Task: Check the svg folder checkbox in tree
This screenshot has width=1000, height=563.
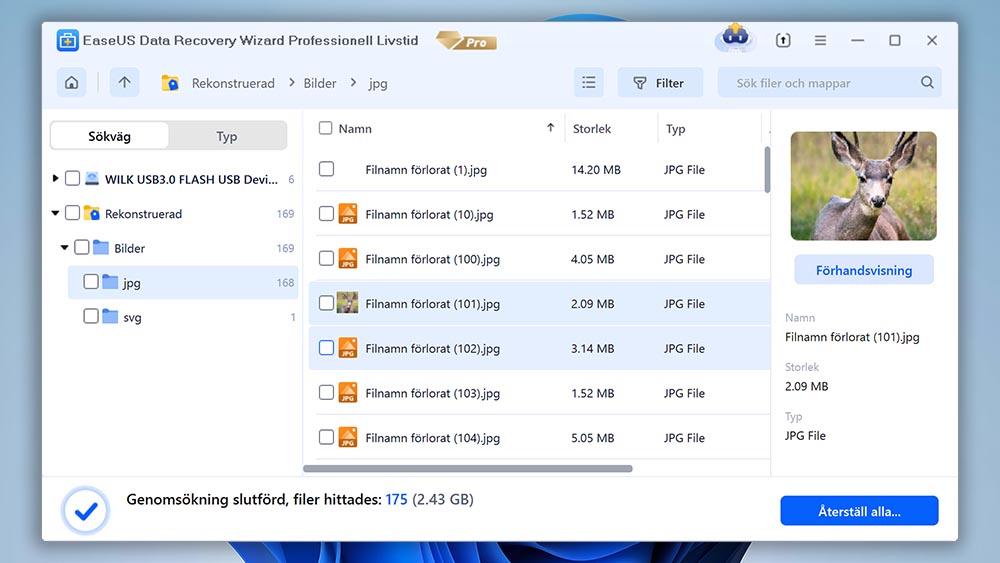Action: click(91, 316)
